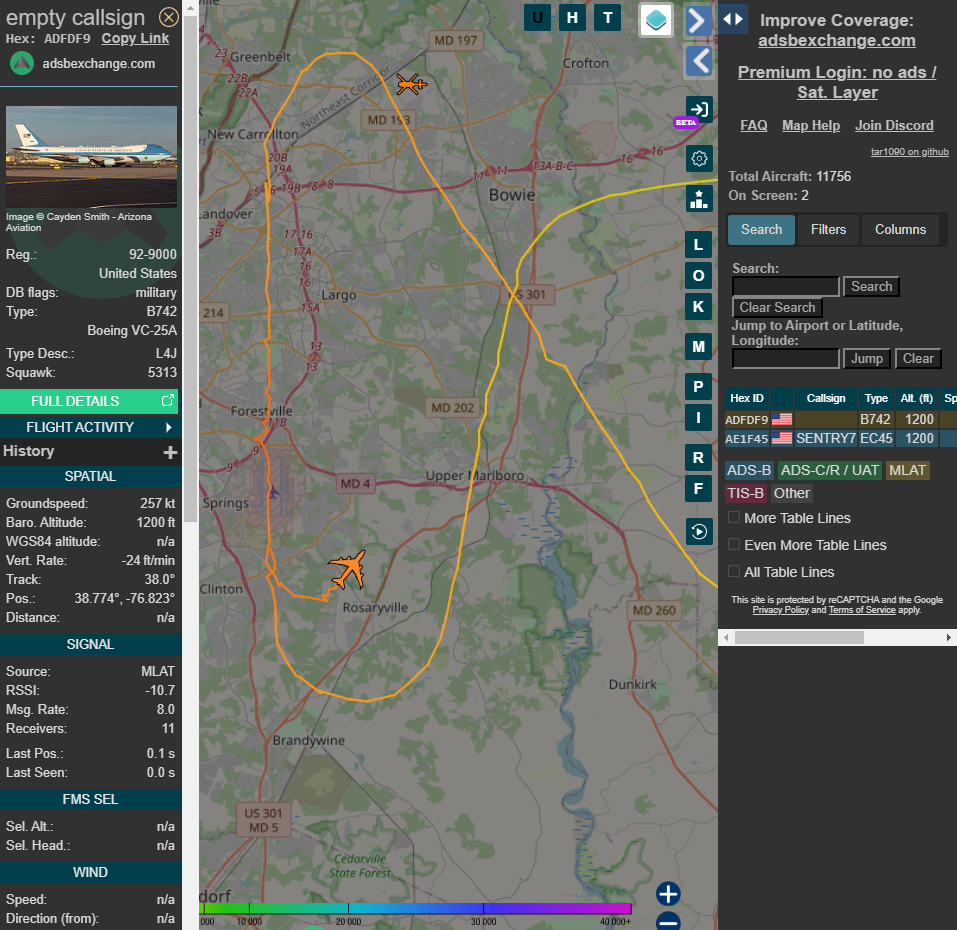
Task: Open the Map Help link
Action: click(811, 125)
